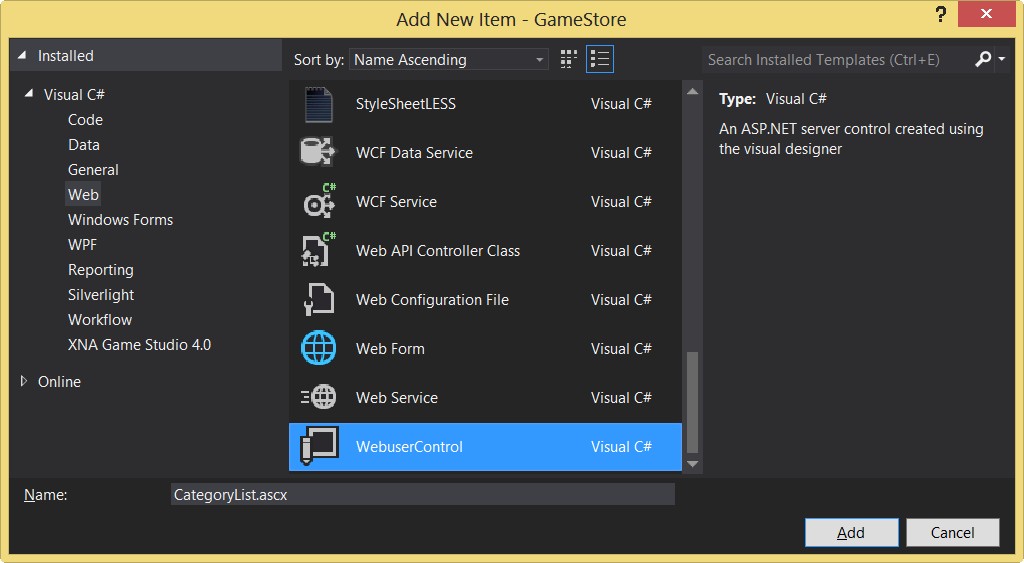Select the Reporting category
This screenshot has width=1024, height=563.
tap(101, 270)
